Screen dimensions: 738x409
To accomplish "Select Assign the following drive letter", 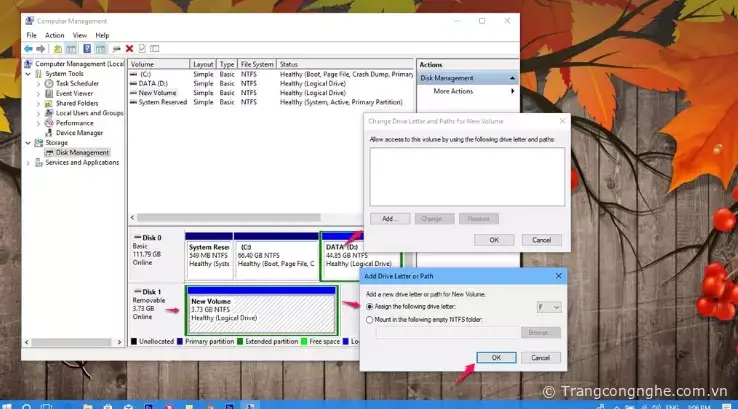I will coord(371,306).
